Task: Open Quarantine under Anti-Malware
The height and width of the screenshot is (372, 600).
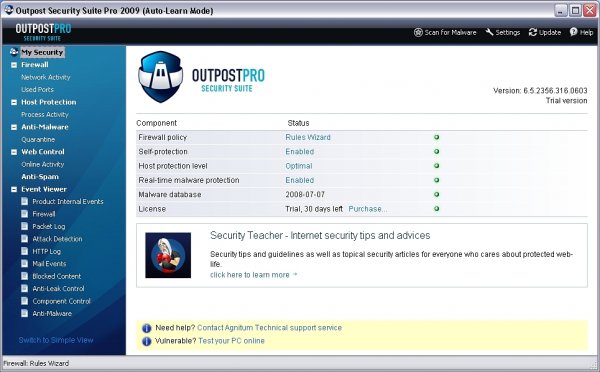Action: [38, 139]
